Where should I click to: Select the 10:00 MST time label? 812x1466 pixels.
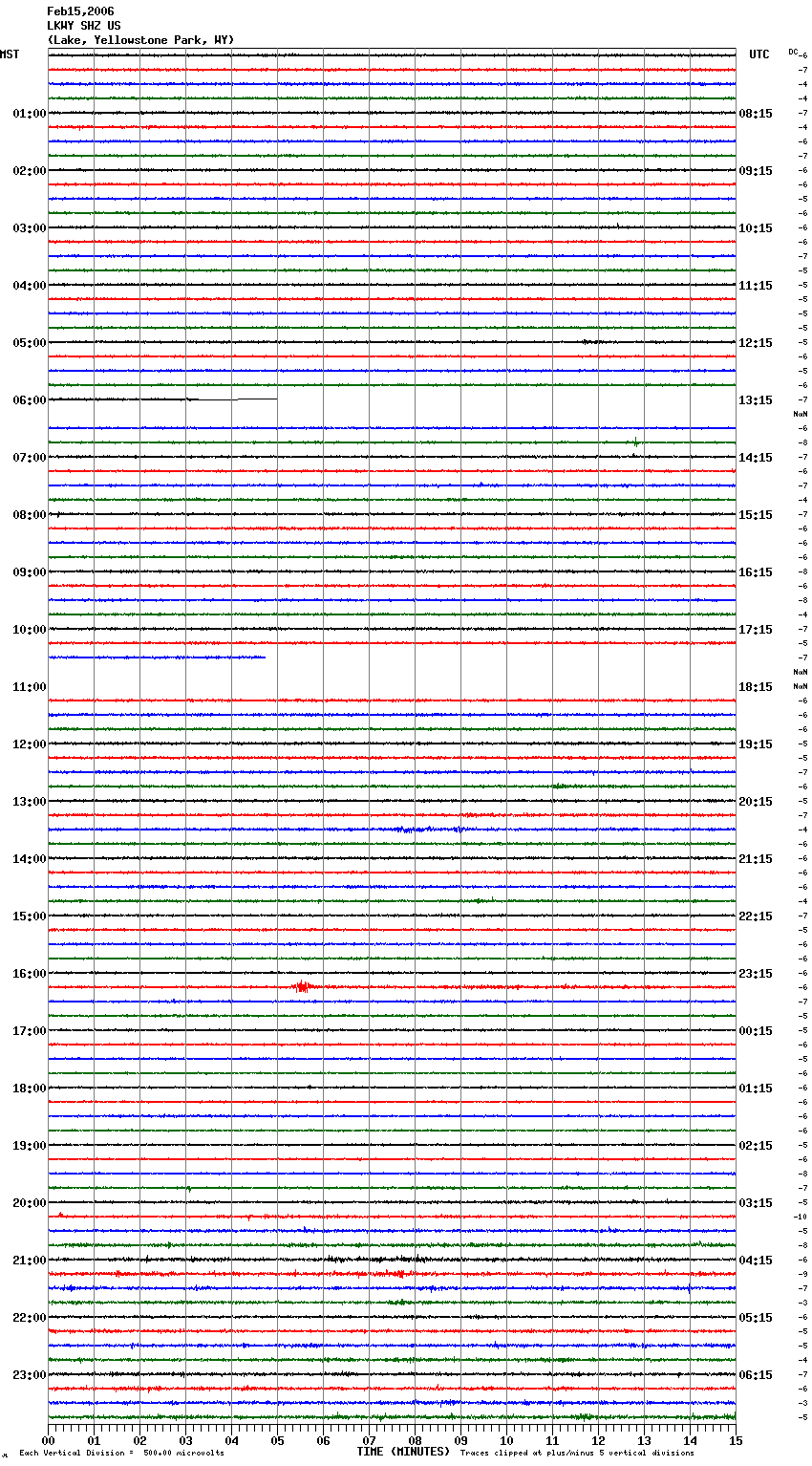pos(30,630)
